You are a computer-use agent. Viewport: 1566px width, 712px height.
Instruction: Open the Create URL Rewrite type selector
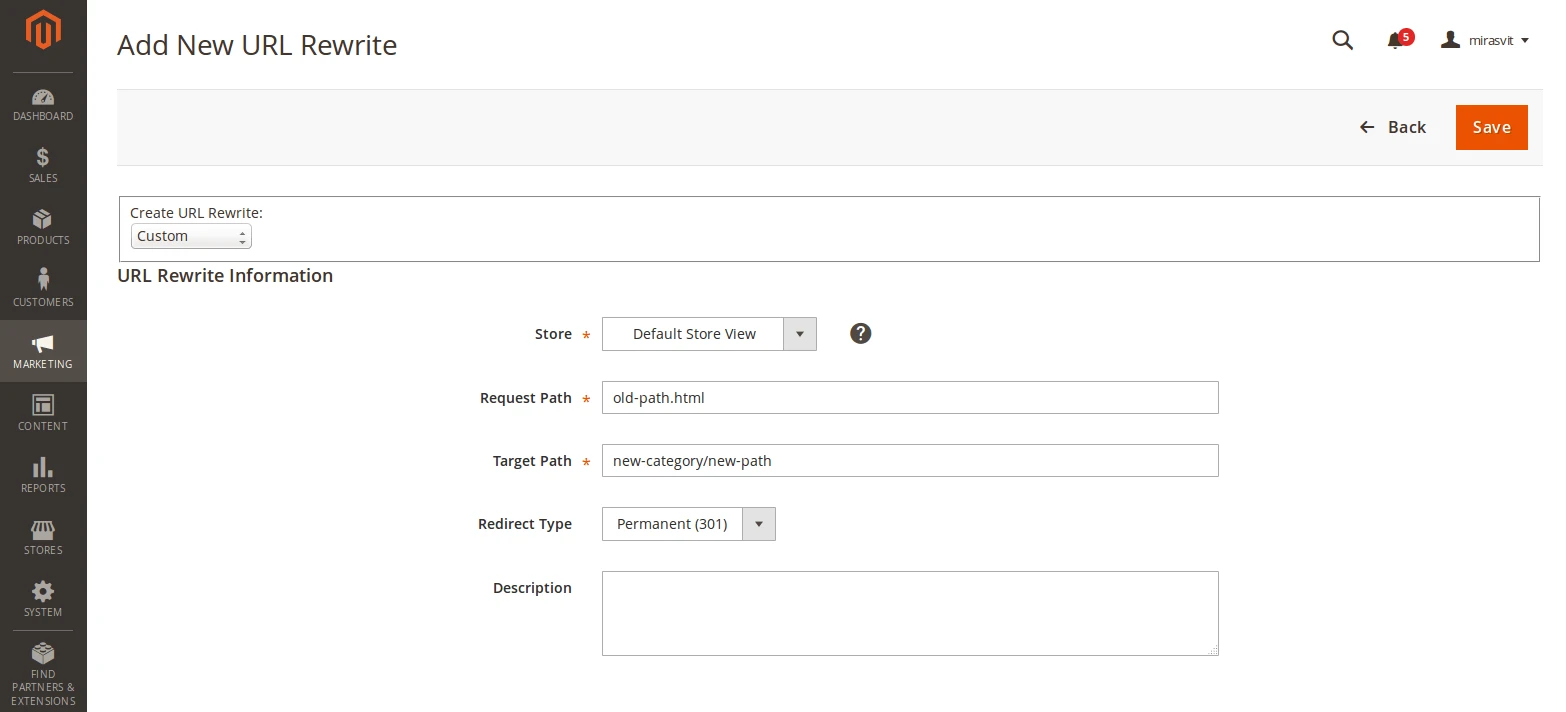coord(190,236)
